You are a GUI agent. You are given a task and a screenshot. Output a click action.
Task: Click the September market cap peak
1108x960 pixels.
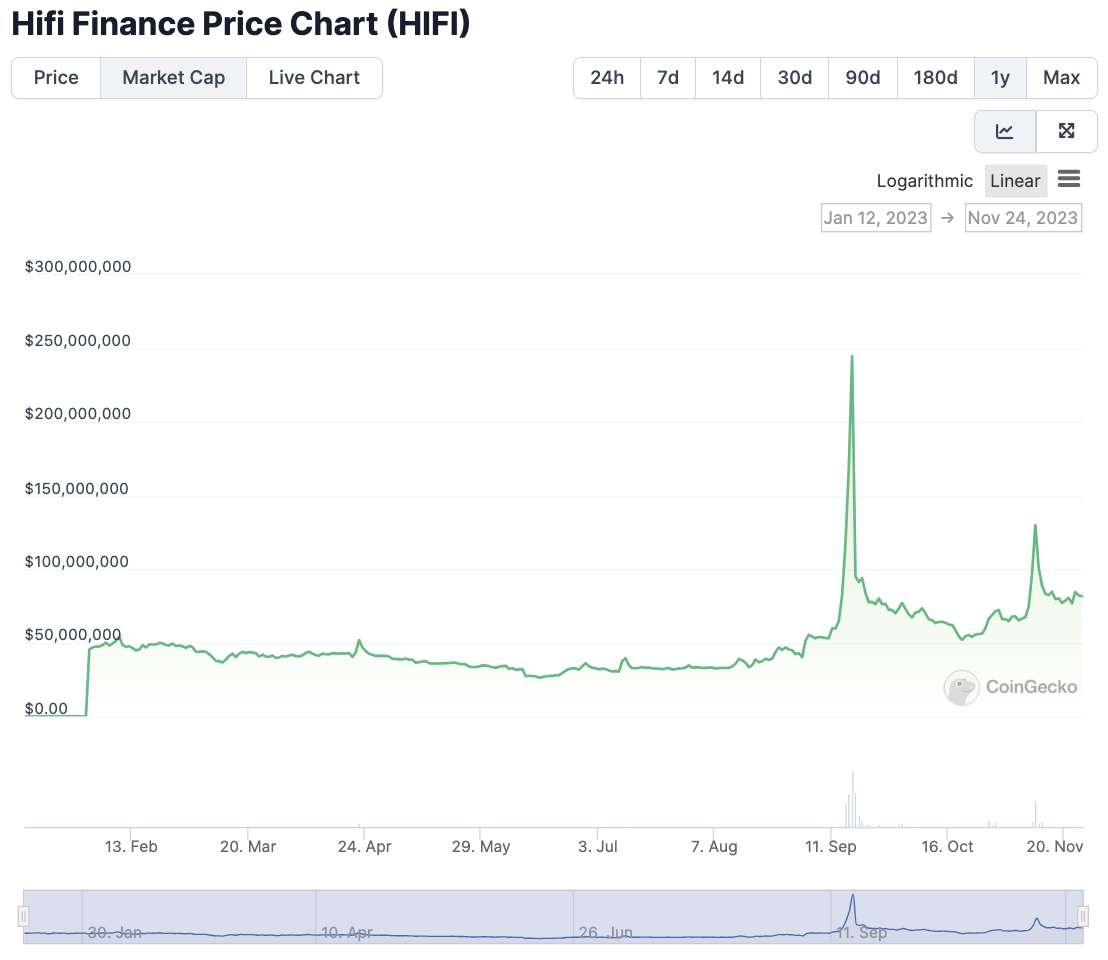click(x=851, y=357)
